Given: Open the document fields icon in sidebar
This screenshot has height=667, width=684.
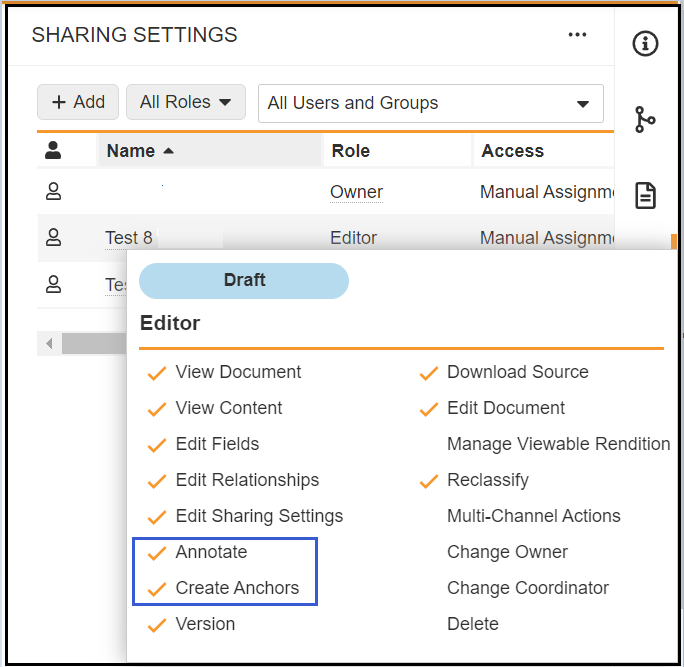Looking at the screenshot, I should coord(646,195).
